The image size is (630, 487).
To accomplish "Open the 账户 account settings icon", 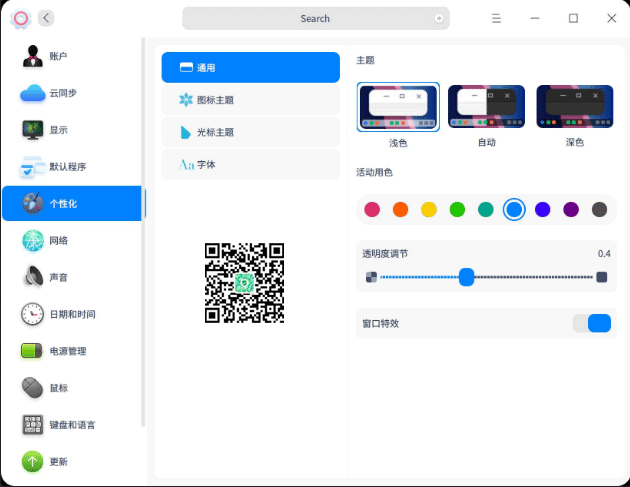I will (33, 56).
